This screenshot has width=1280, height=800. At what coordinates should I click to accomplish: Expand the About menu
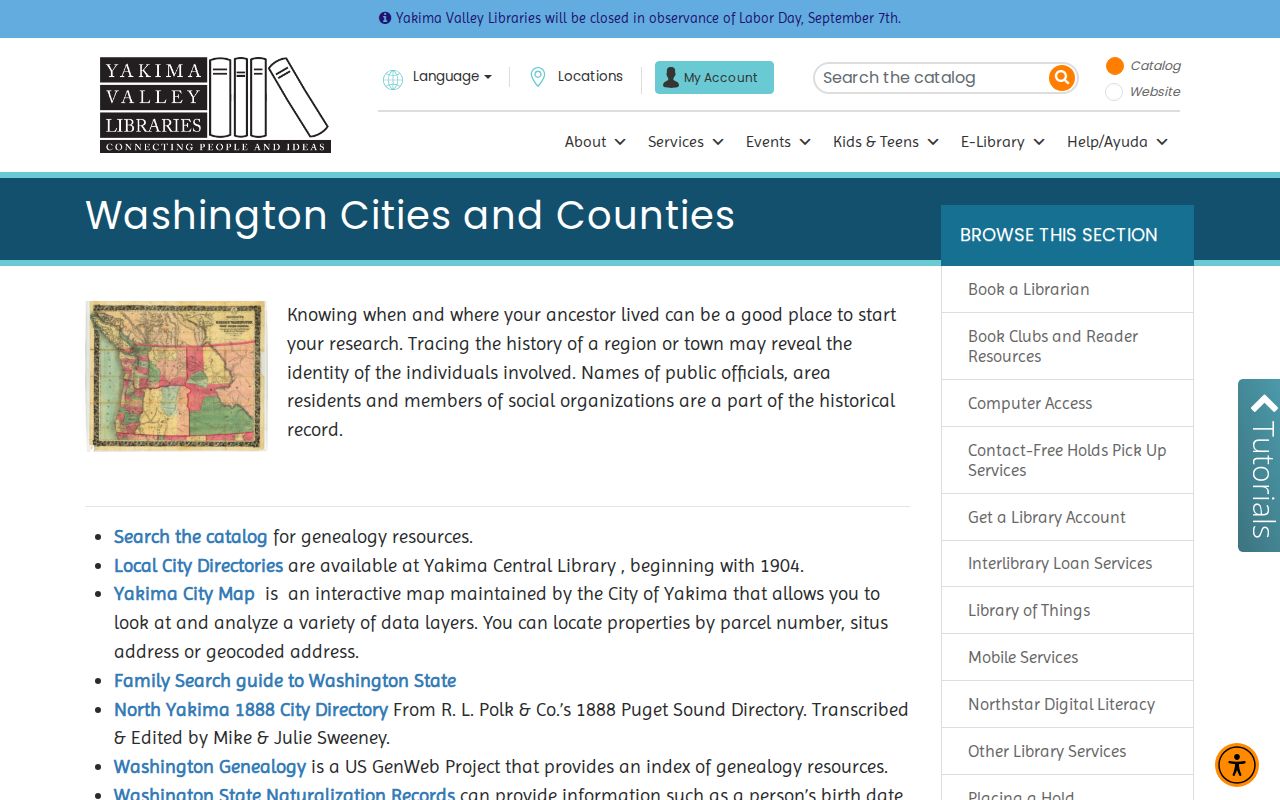coord(595,142)
